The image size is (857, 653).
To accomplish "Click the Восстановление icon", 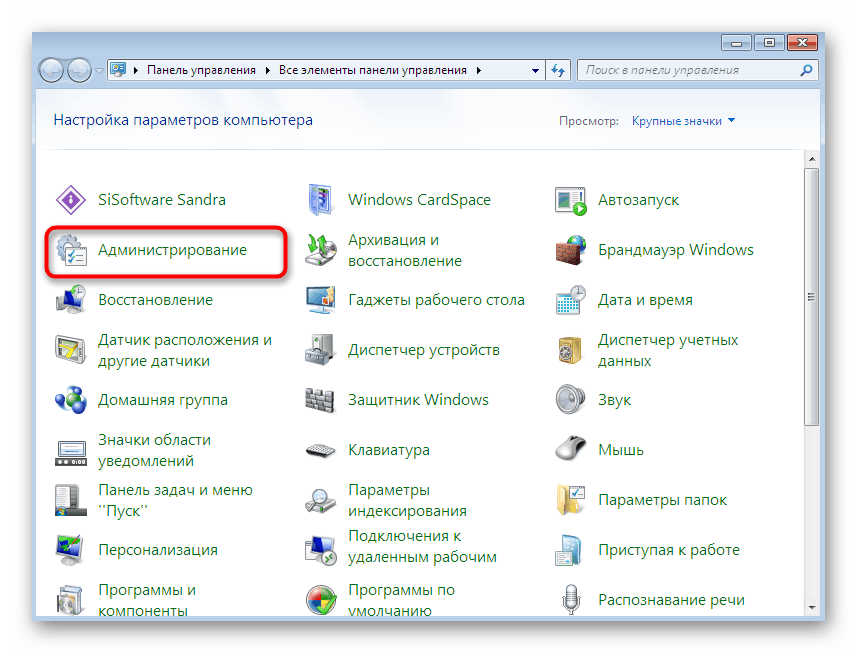I will point(71,300).
